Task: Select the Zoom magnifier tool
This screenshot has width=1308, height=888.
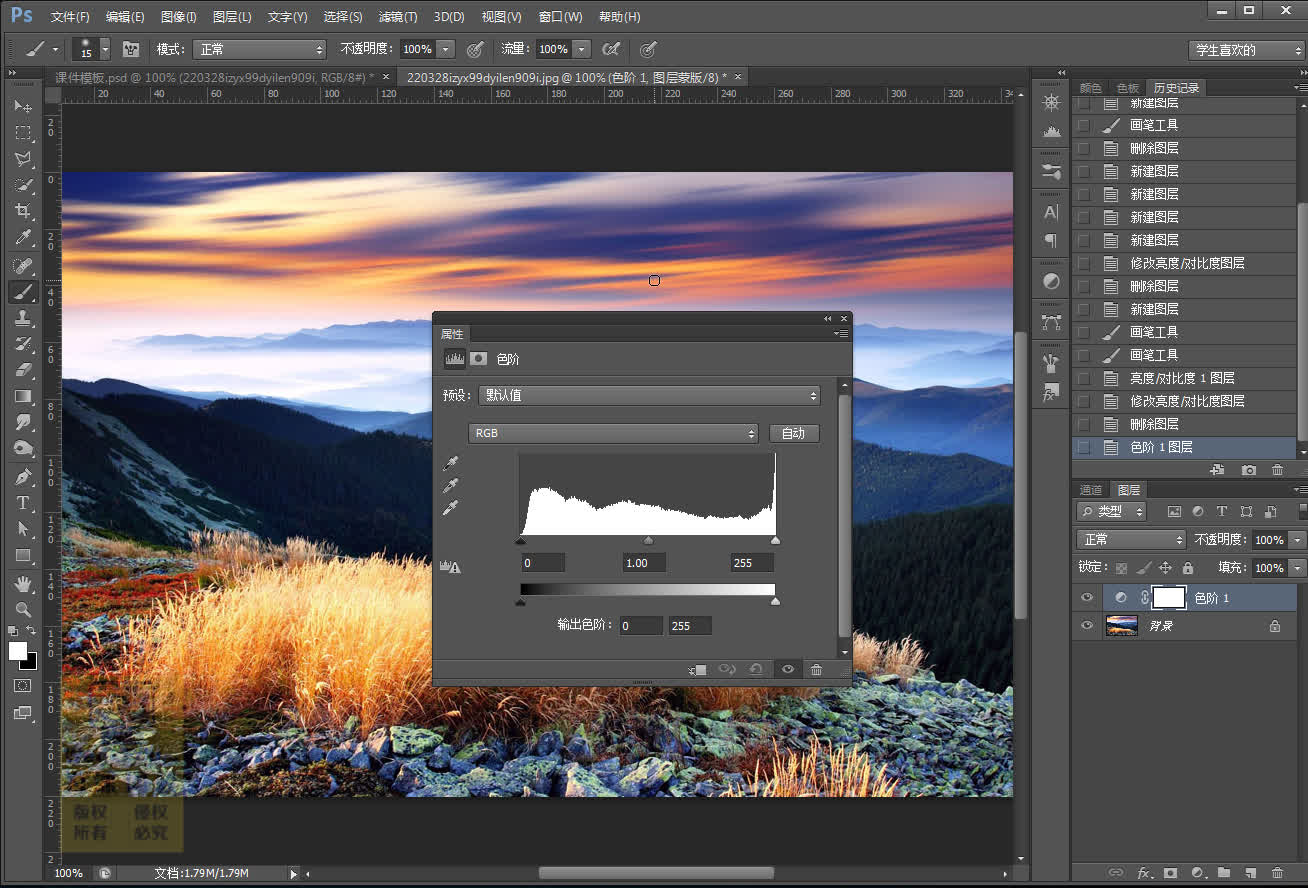Action: 23,609
